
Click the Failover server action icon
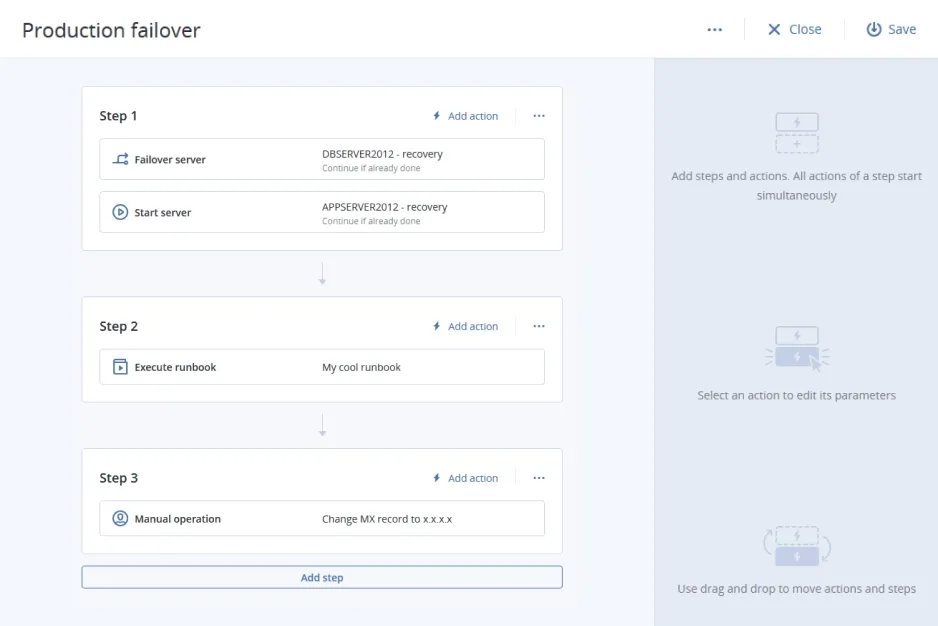click(120, 159)
